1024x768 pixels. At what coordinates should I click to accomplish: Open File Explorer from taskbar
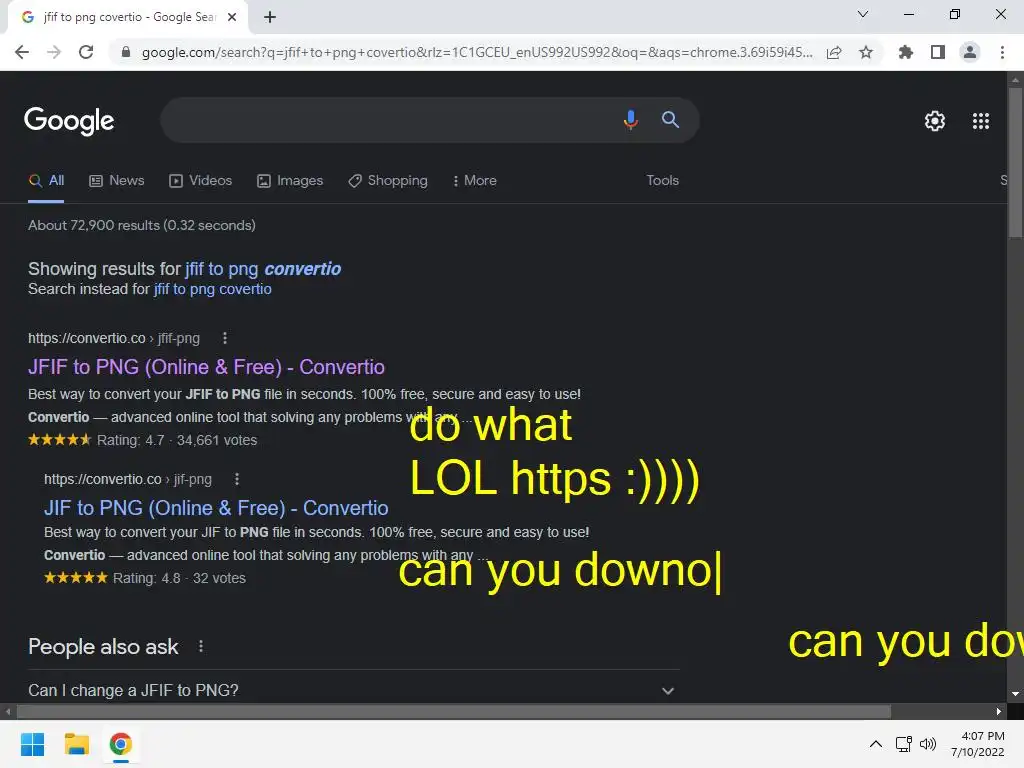(x=76, y=744)
